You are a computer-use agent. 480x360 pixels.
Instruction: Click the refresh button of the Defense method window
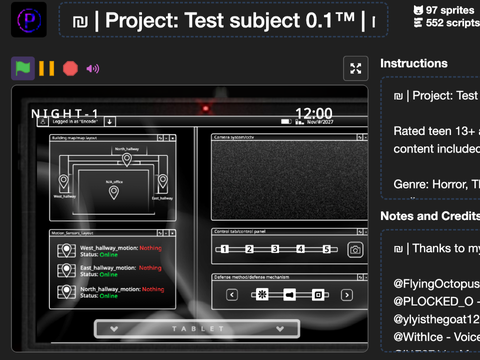tap(360, 277)
